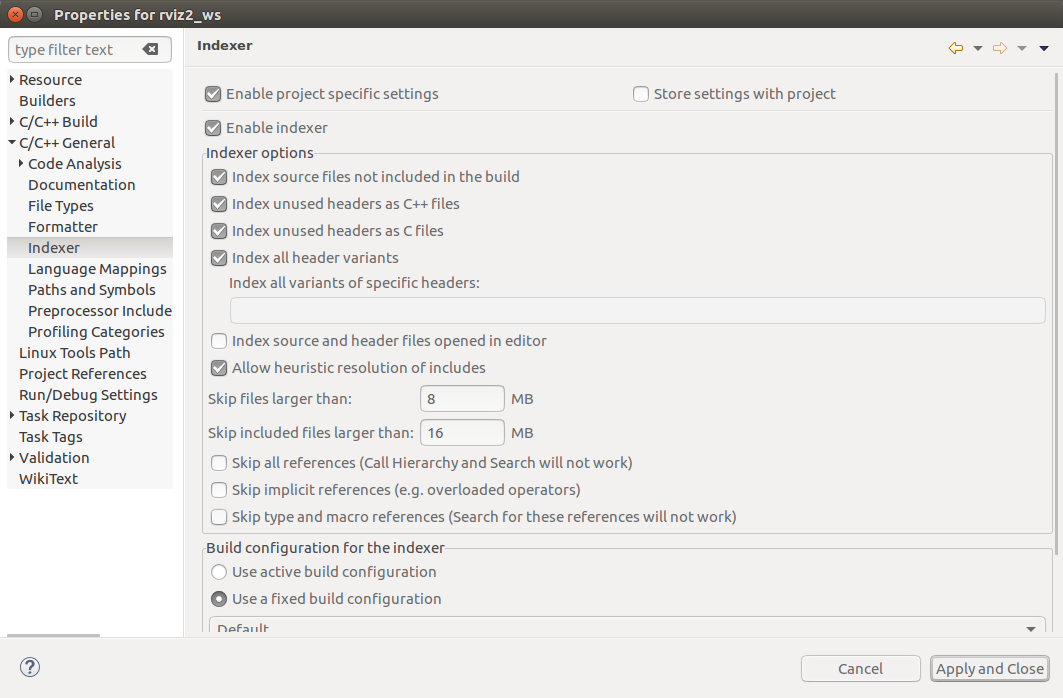Select Use active build configuration

coord(219,572)
